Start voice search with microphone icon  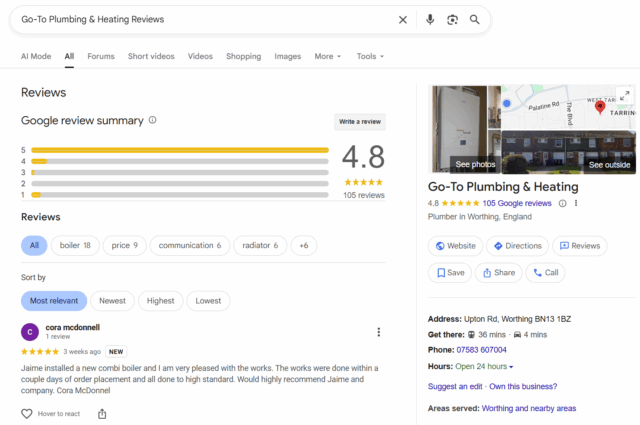[430, 20]
